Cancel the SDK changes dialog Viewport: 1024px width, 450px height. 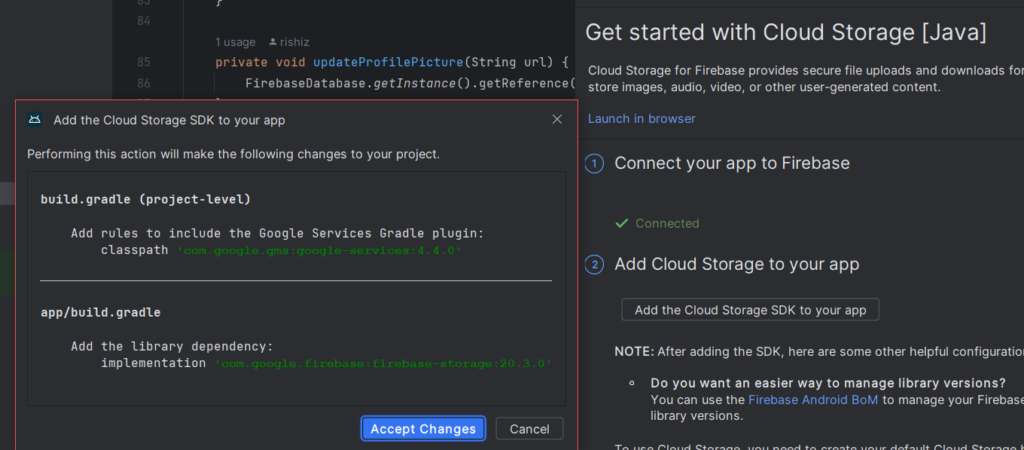click(529, 428)
